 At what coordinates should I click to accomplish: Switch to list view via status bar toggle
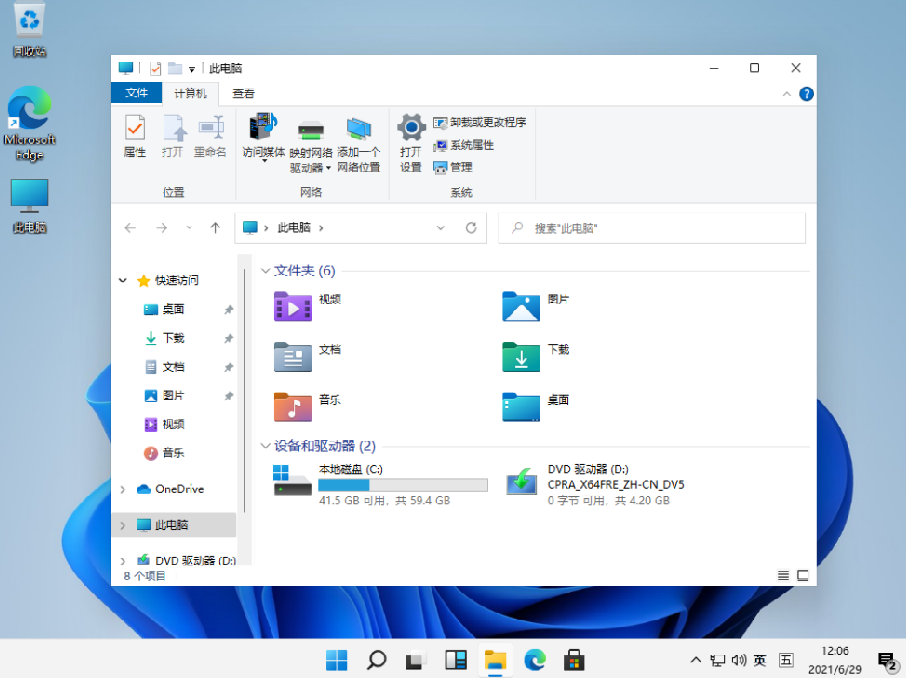tap(782, 575)
